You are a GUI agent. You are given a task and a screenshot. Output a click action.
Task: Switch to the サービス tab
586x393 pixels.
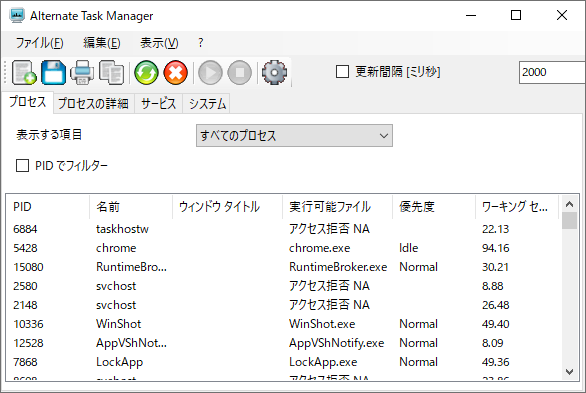(x=158, y=103)
